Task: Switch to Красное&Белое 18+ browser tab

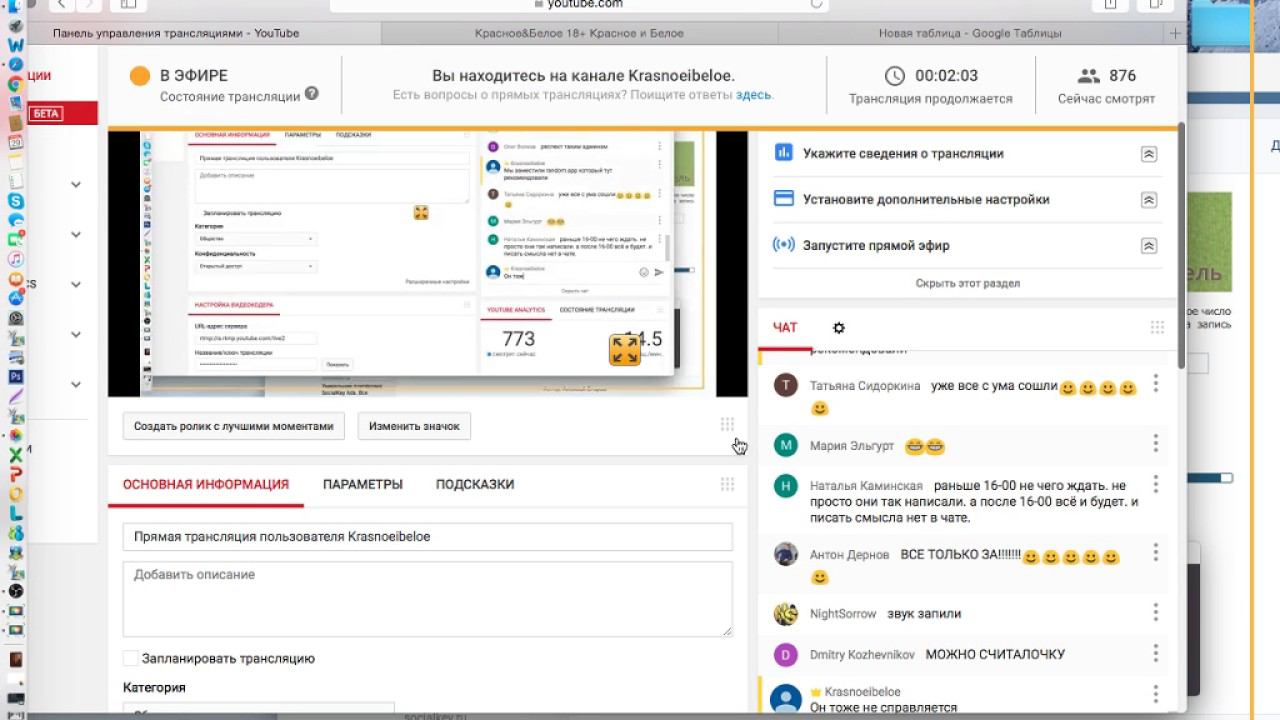Action: (579, 33)
